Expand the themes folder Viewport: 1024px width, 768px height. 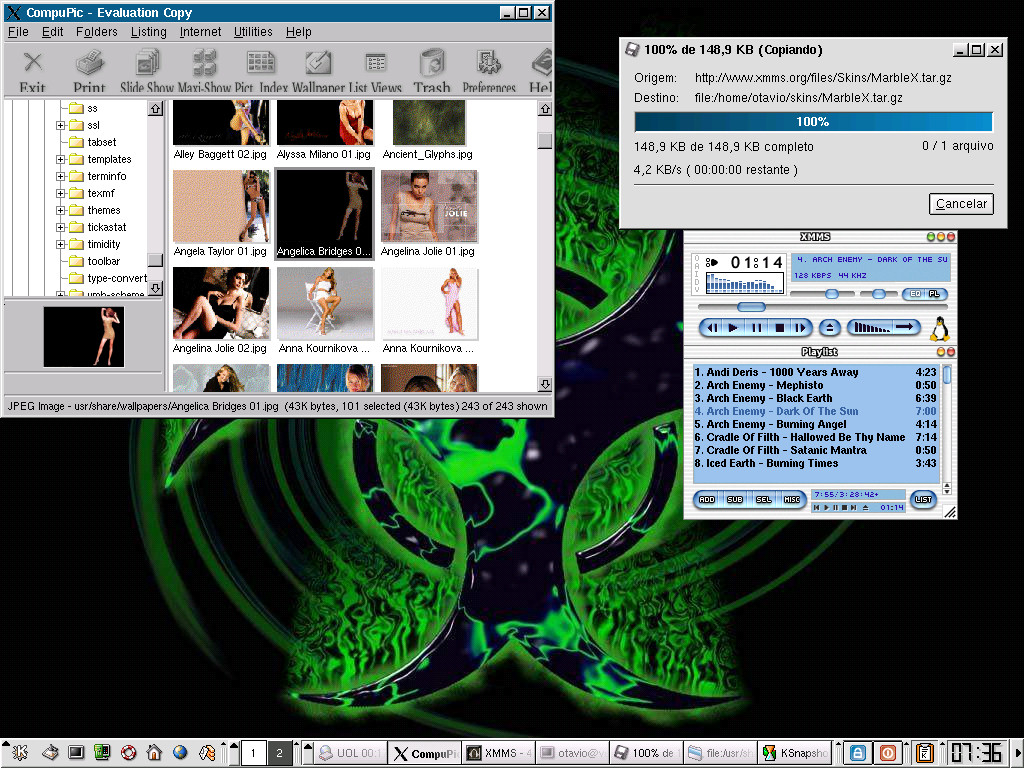pos(61,210)
